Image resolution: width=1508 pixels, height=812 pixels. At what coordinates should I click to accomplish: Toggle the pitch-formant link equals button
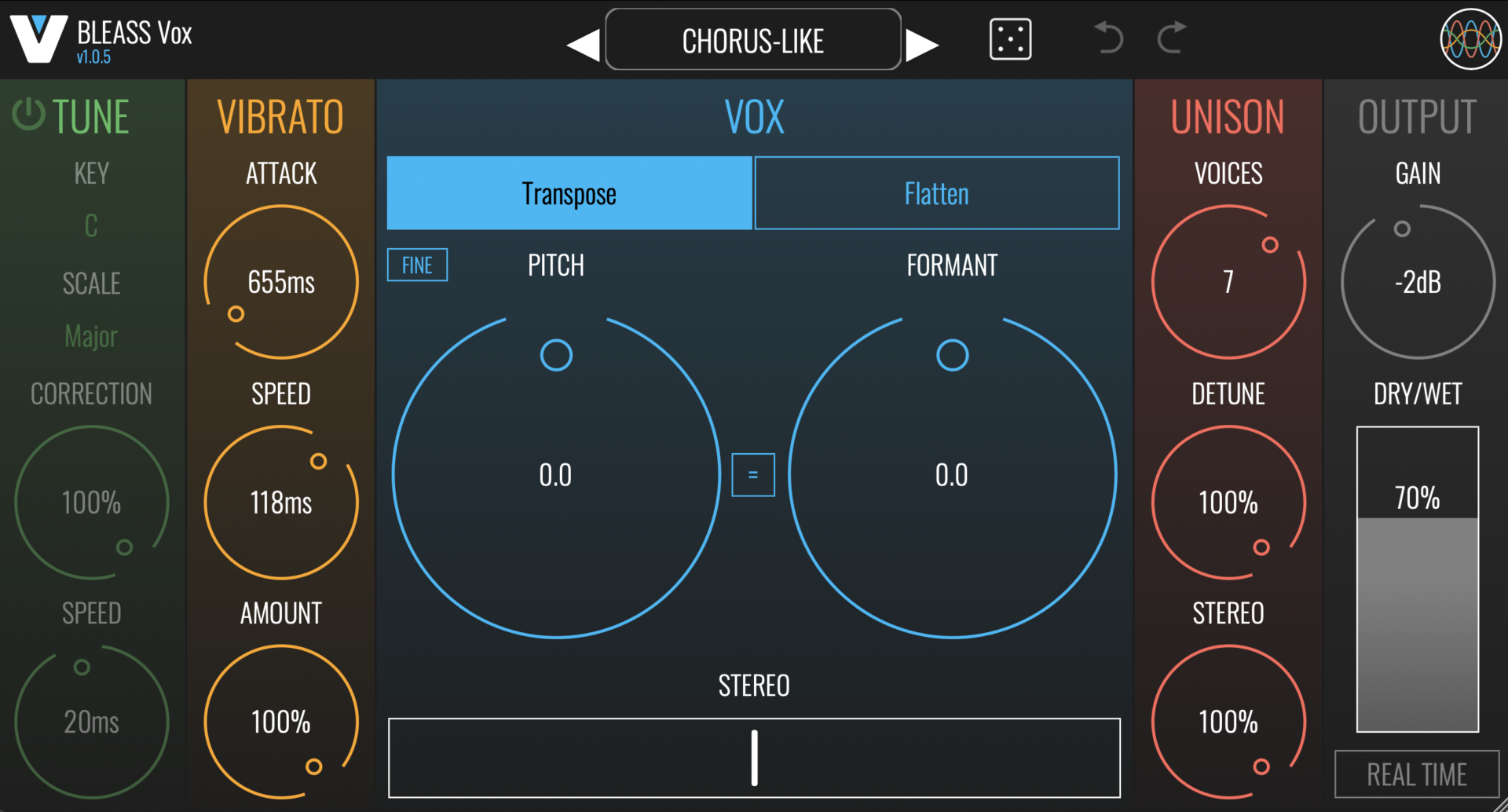click(x=752, y=475)
